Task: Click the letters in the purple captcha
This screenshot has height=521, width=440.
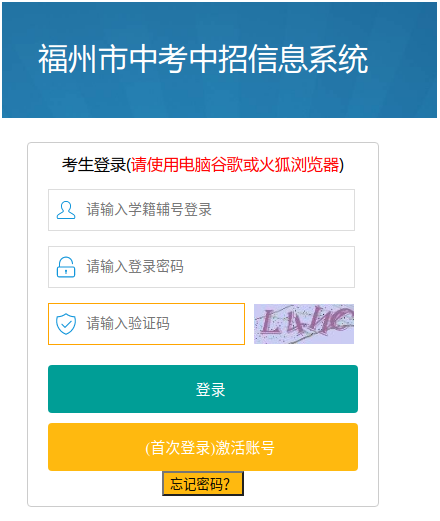Action: (x=305, y=322)
